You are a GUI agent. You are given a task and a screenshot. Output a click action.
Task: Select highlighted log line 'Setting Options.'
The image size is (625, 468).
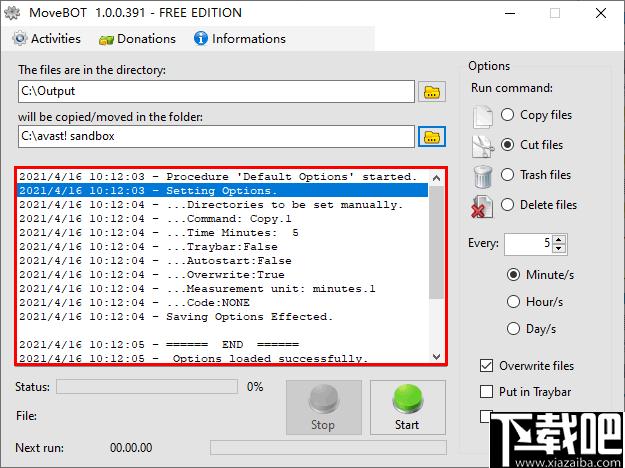click(x=223, y=191)
